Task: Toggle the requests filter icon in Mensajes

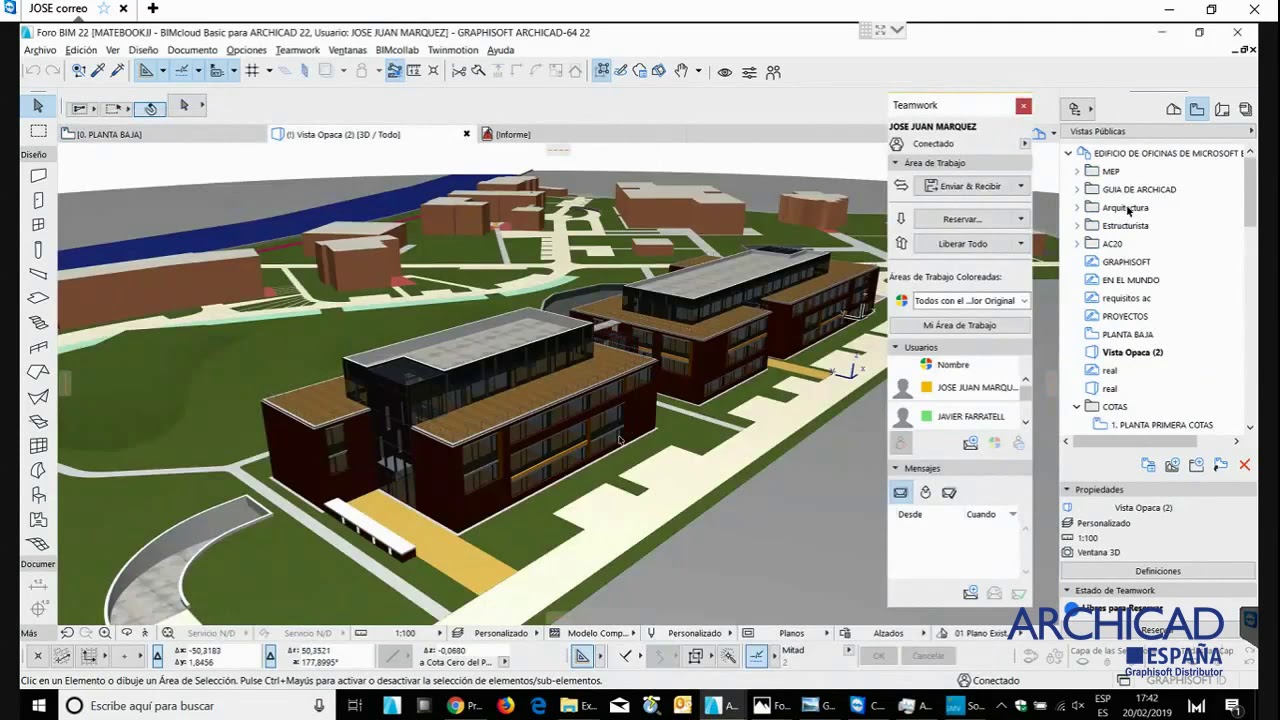Action: click(x=925, y=492)
